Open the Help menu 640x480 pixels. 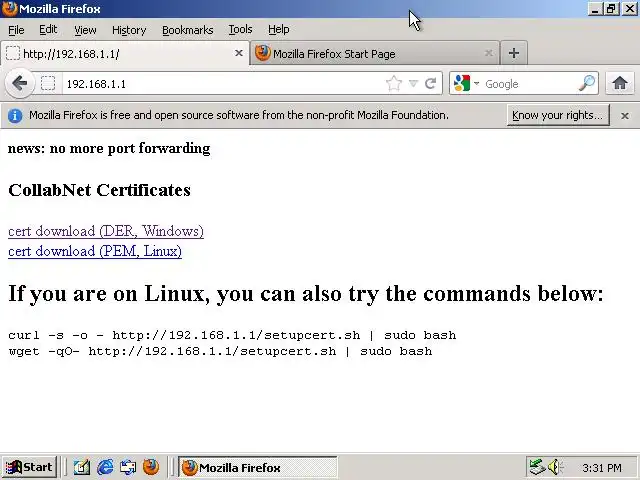[x=279, y=30]
